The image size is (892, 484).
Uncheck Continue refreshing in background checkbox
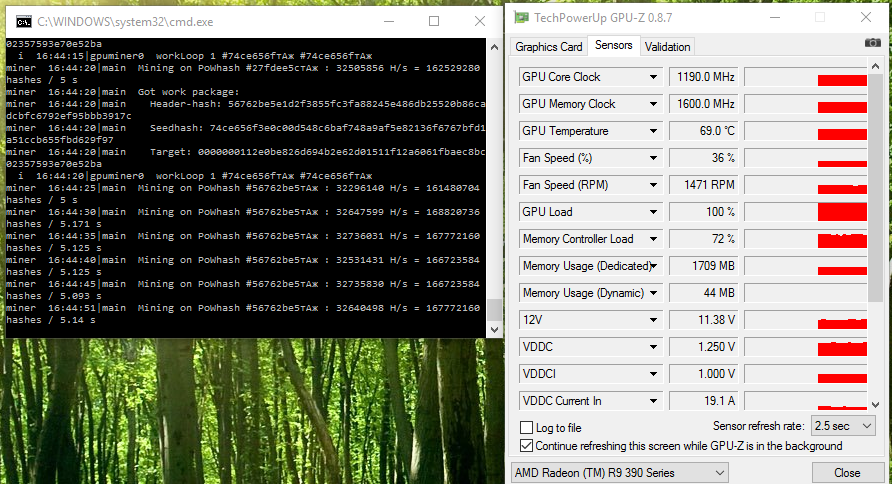[x=527, y=446]
